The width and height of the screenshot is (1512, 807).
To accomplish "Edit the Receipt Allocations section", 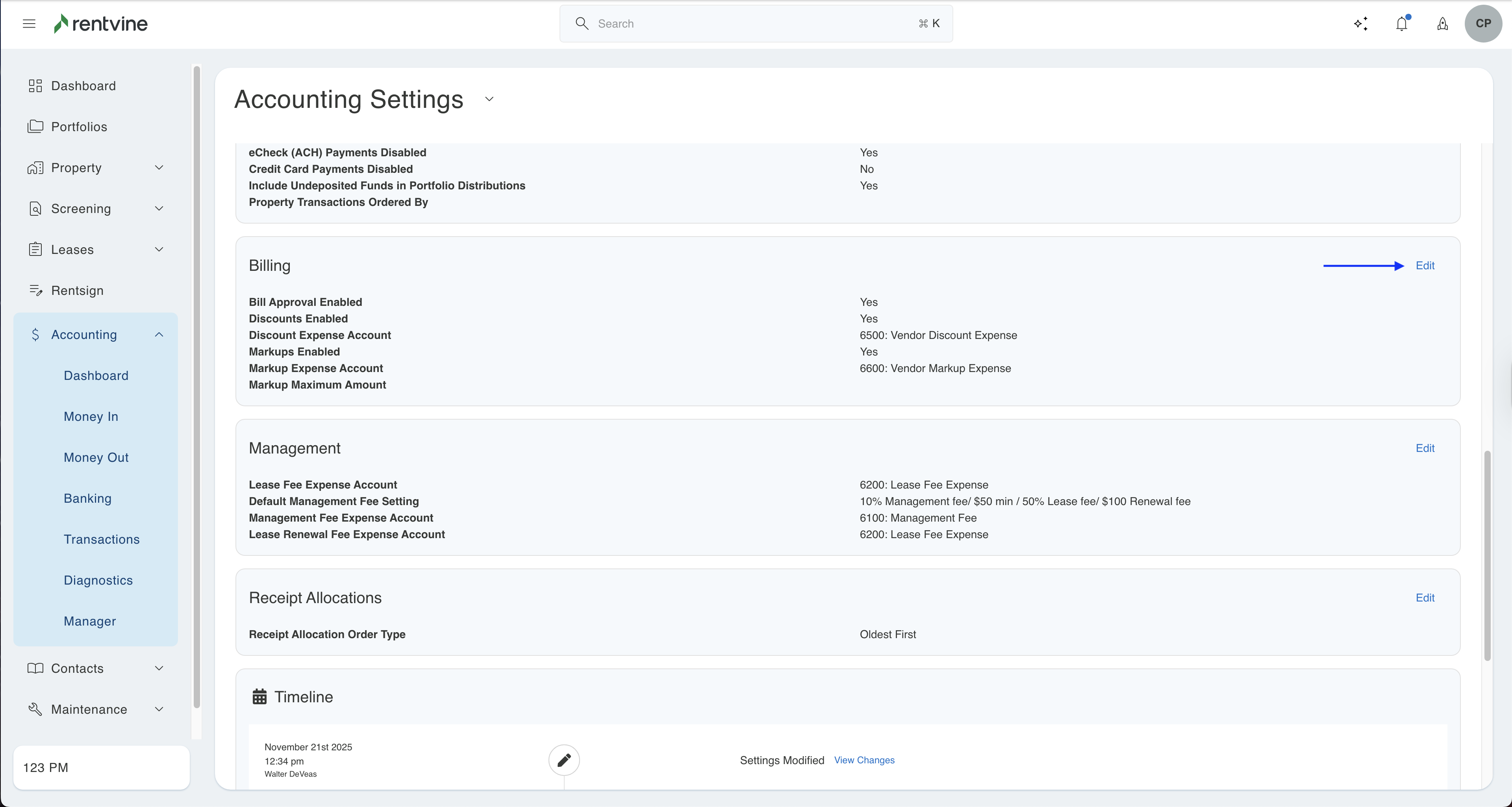I will click(x=1425, y=598).
